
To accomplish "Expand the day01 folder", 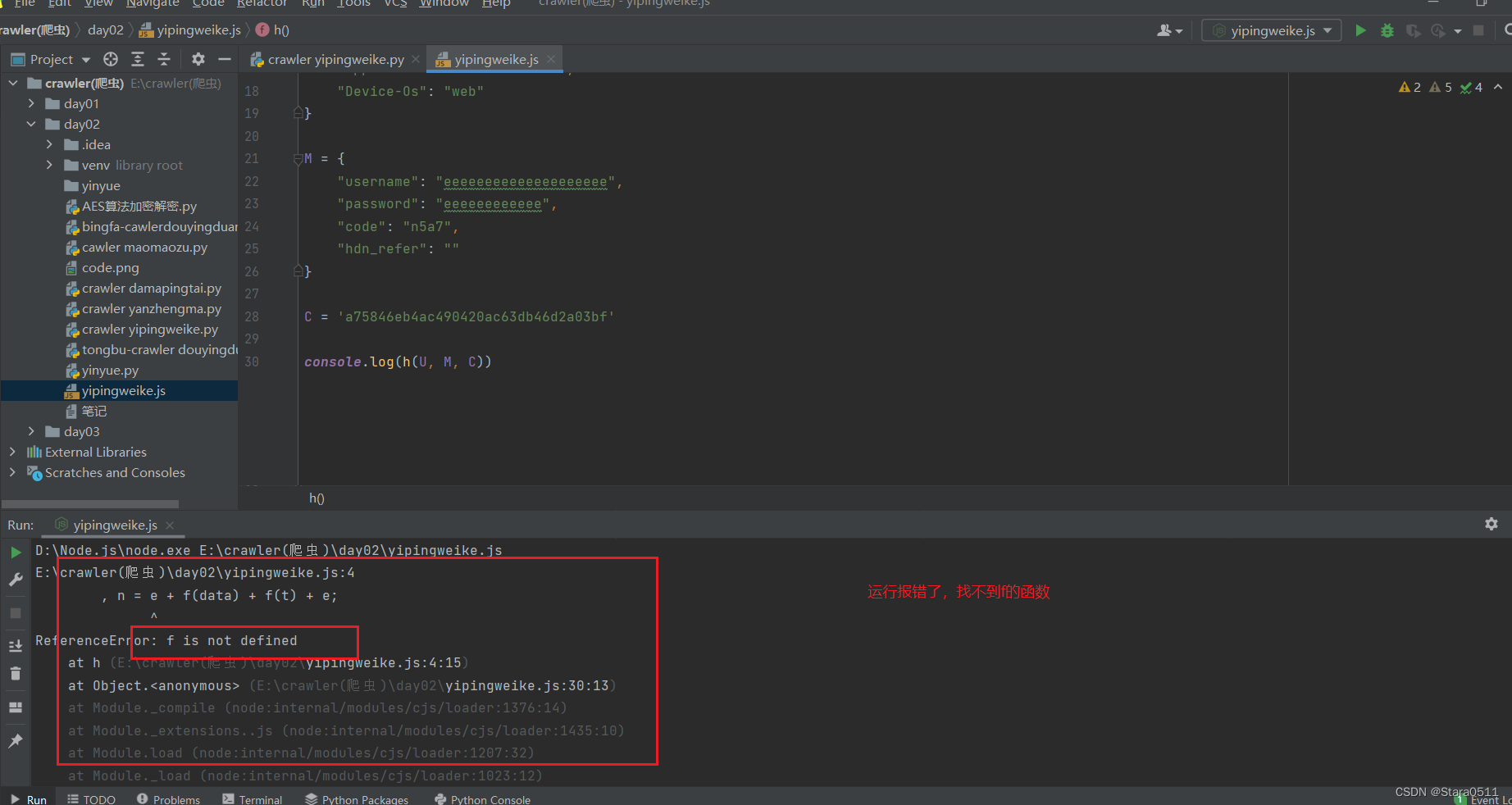I will click(x=31, y=103).
